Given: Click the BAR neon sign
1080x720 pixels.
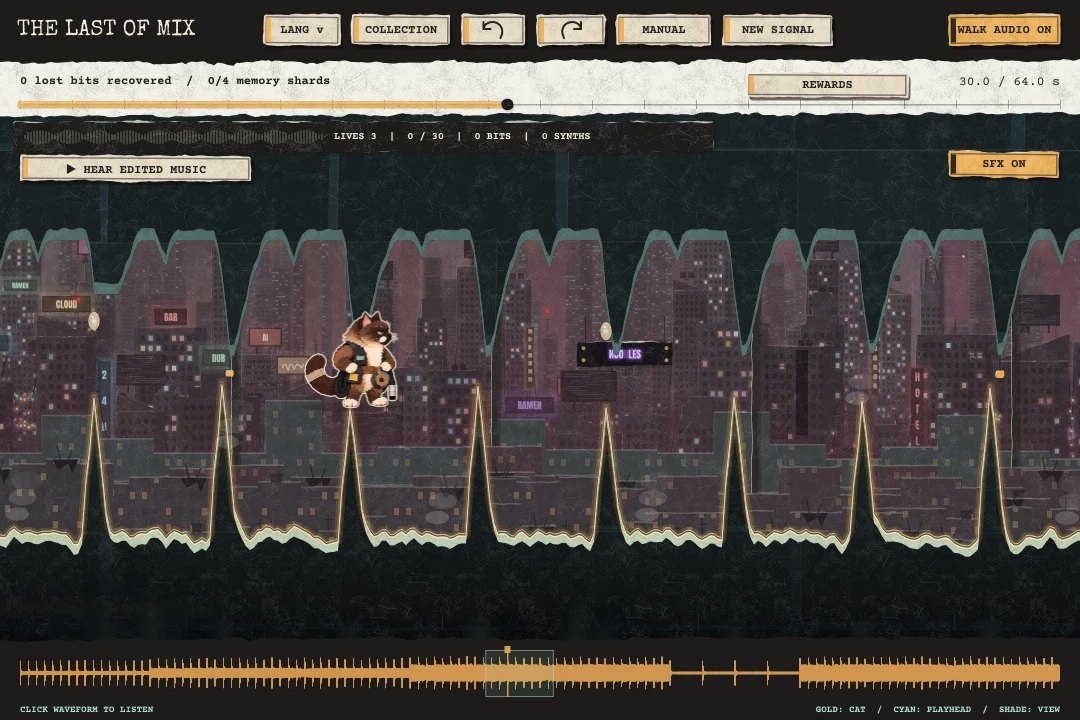Looking at the screenshot, I should pos(171,317).
